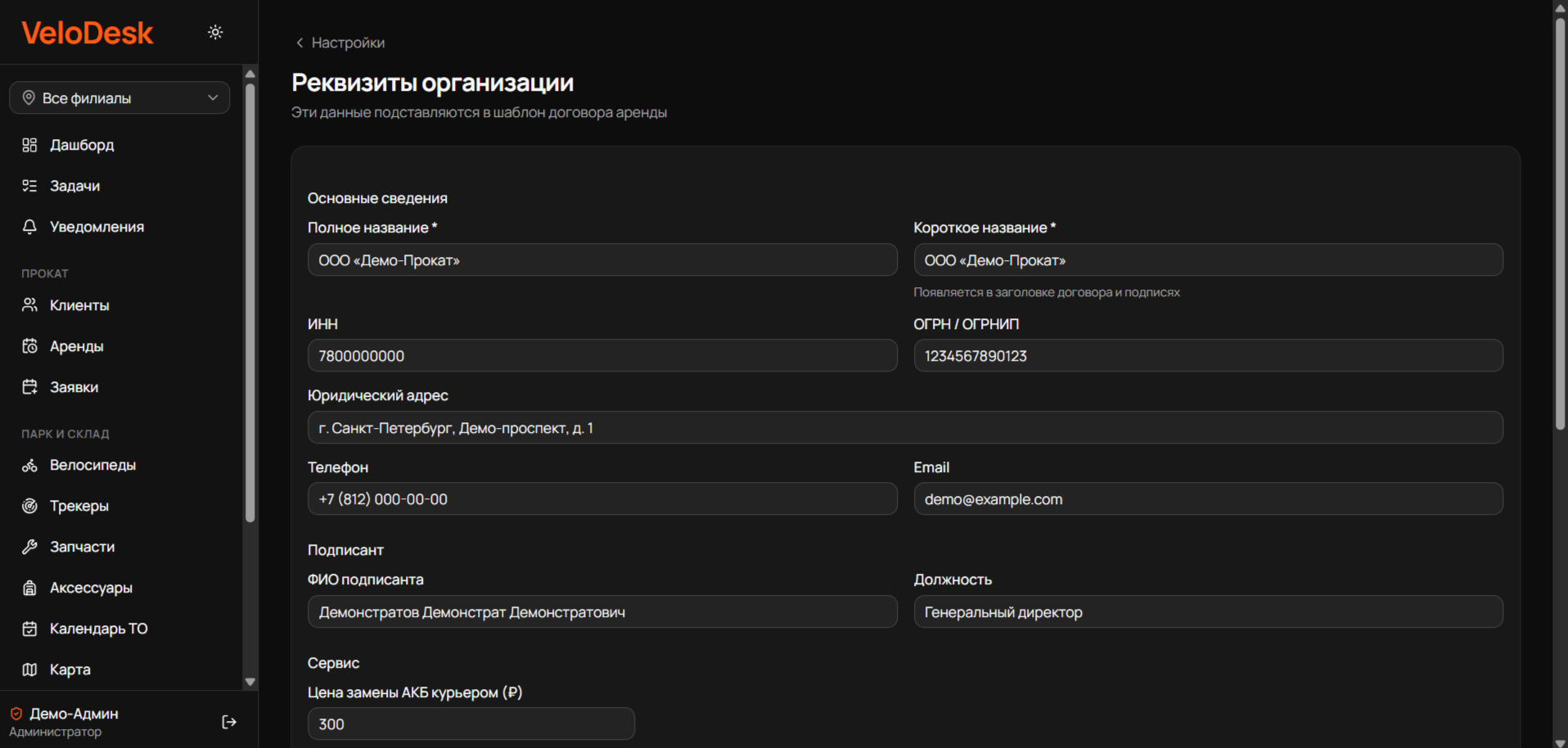Screen dimensions: 1568x748
Task: Focus the ИНН input field
Action: pyautogui.click(x=602, y=356)
